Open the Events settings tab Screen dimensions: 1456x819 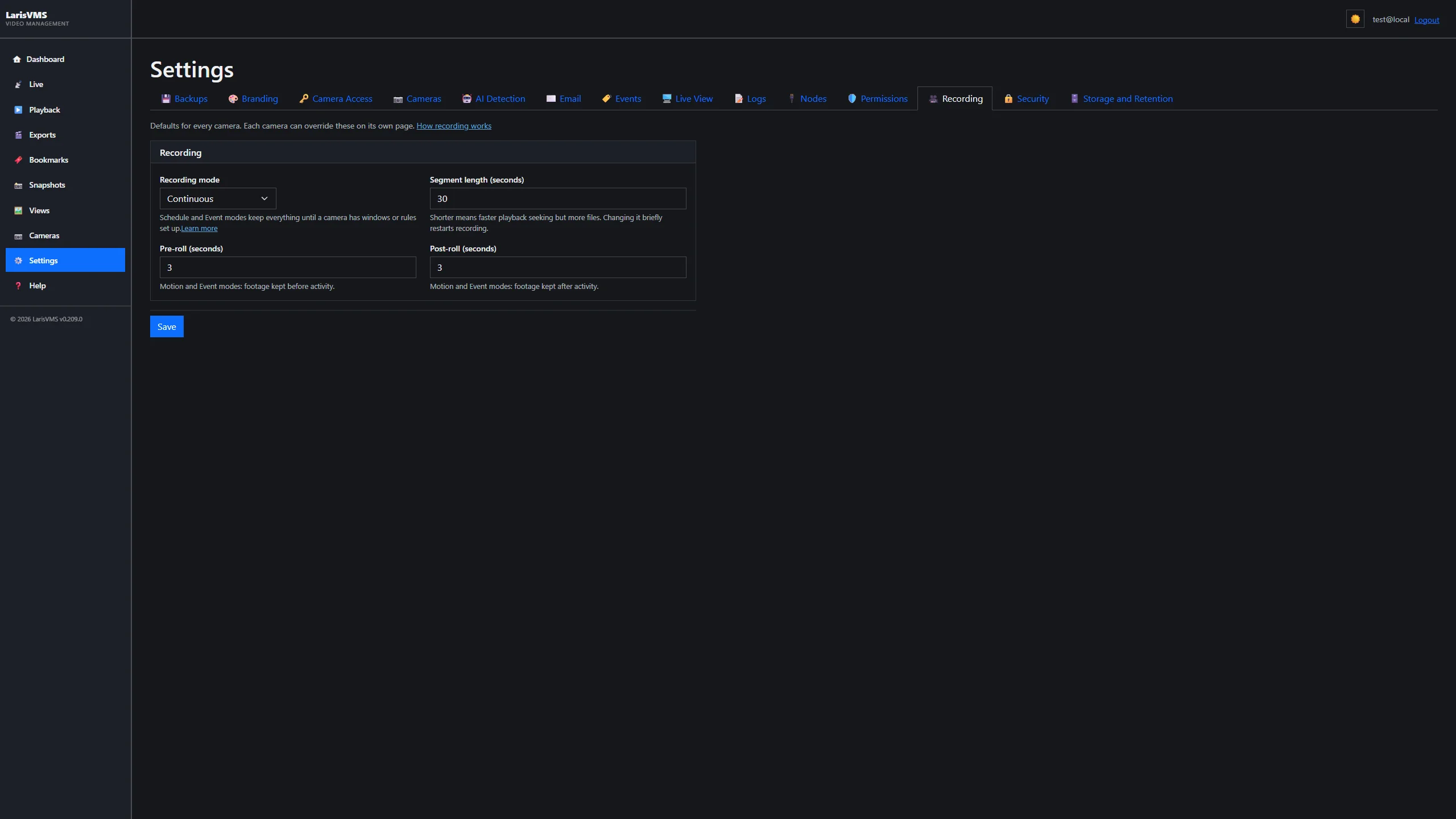tap(621, 99)
